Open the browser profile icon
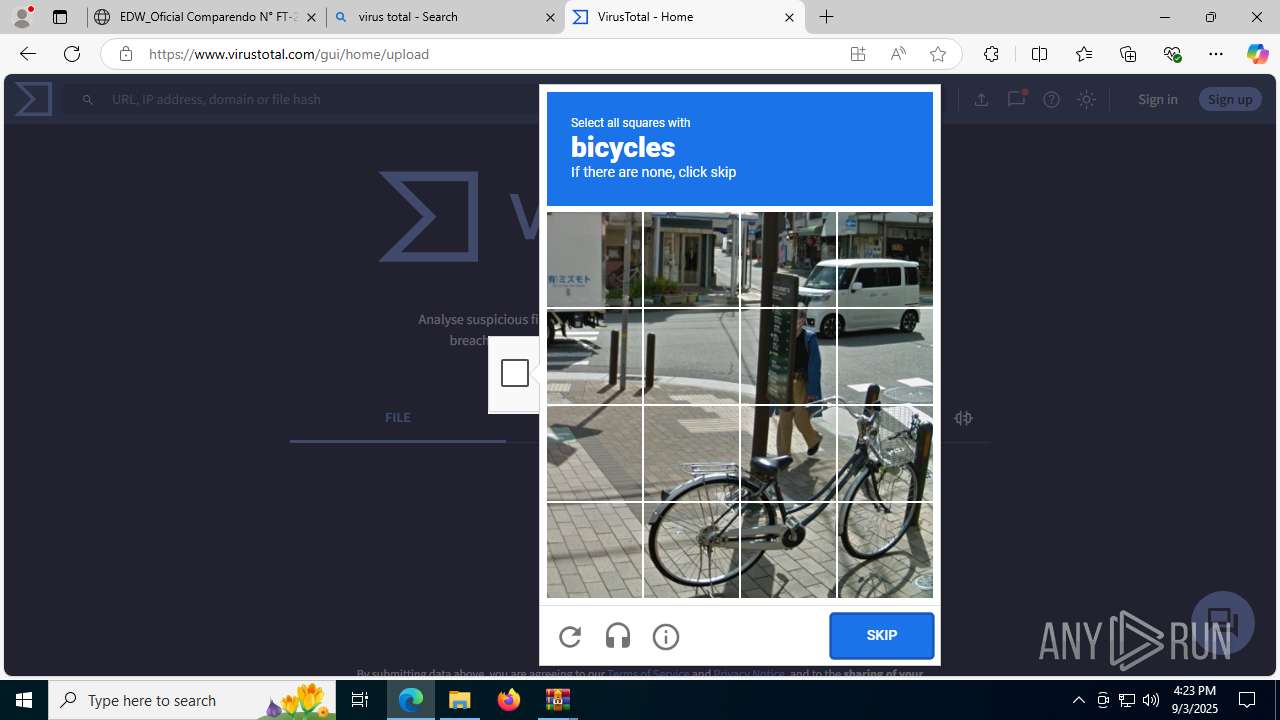1280x720 pixels. [x=22, y=17]
